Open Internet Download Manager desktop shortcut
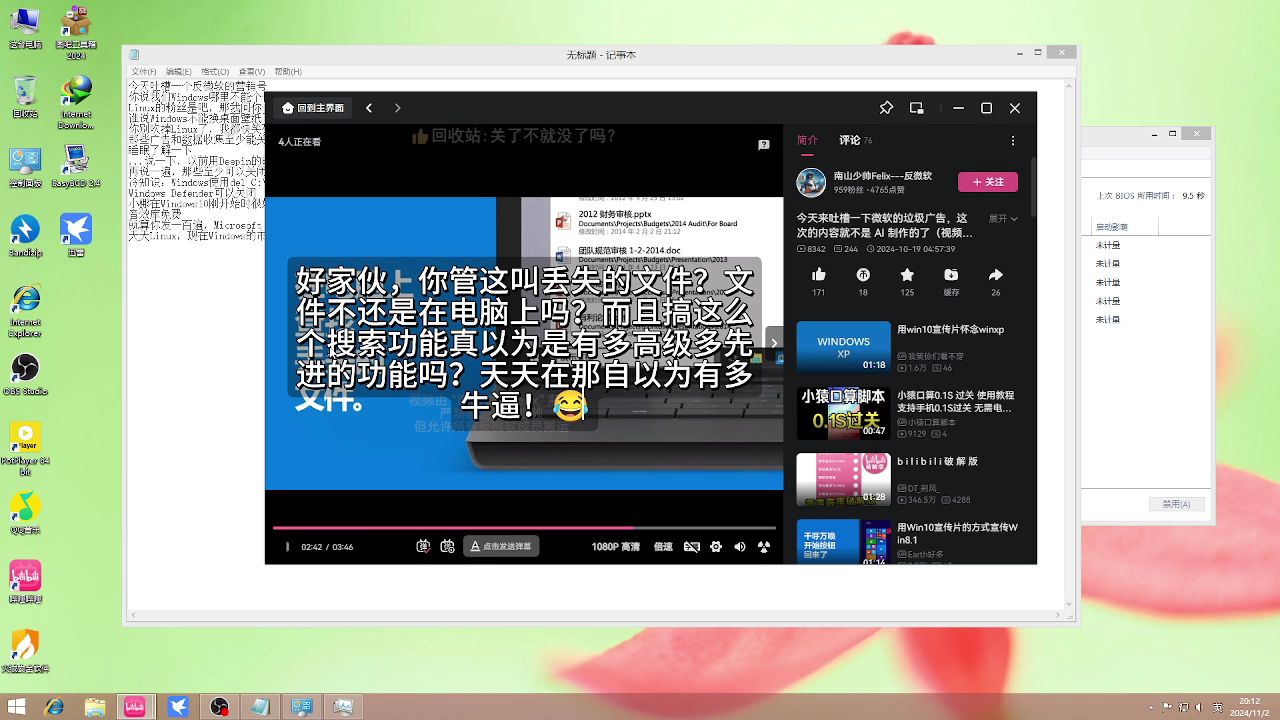The height and width of the screenshot is (720, 1280). 76,102
